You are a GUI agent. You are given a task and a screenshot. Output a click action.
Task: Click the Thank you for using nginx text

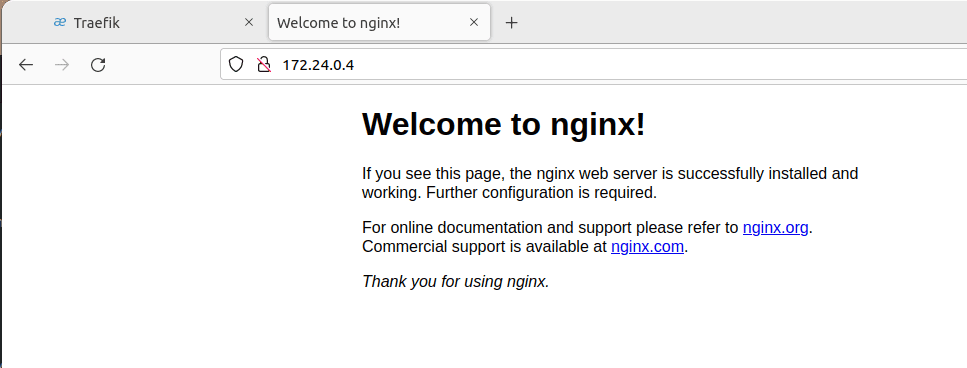pos(455,282)
